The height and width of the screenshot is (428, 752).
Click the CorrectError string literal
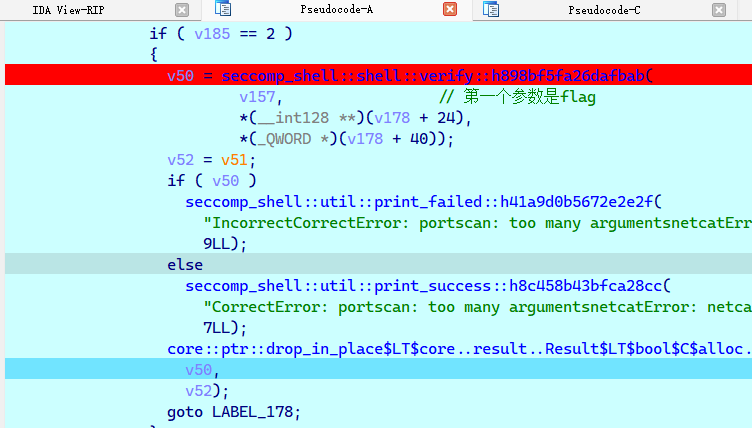point(477,307)
